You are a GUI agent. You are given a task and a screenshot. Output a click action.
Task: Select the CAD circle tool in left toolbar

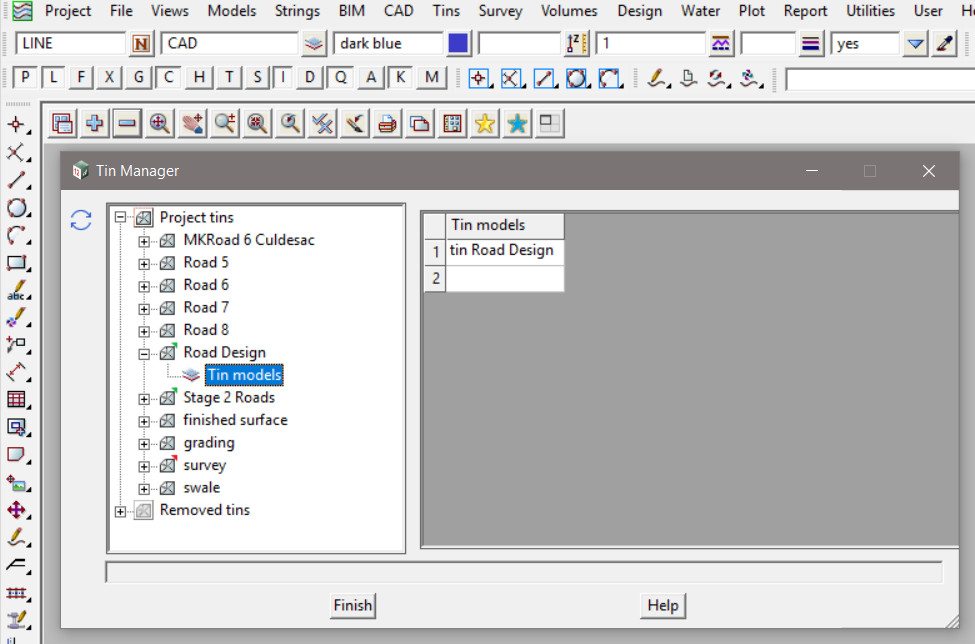tap(16, 208)
